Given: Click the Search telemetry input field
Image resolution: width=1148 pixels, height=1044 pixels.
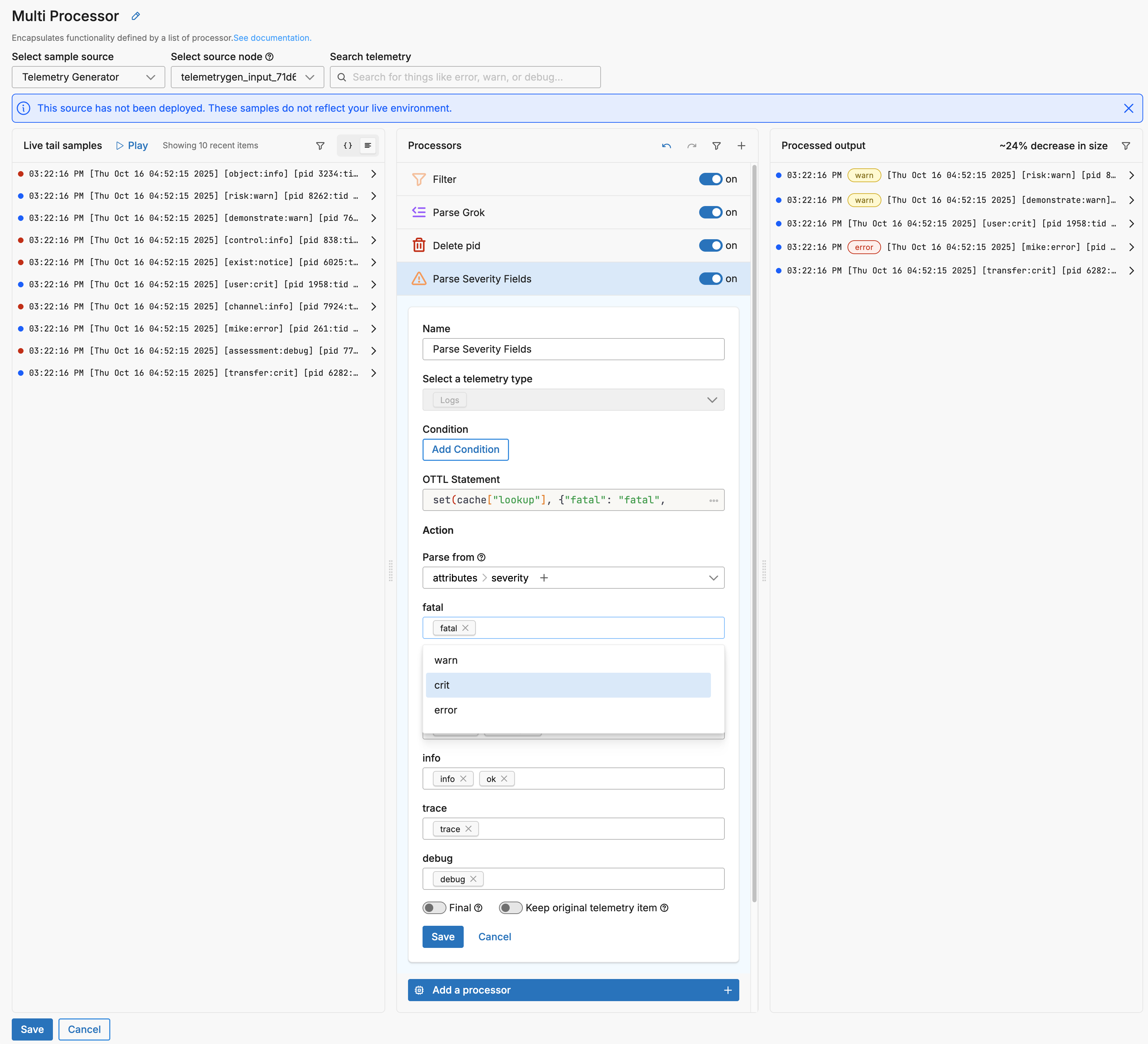Looking at the screenshot, I should point(465,77).
